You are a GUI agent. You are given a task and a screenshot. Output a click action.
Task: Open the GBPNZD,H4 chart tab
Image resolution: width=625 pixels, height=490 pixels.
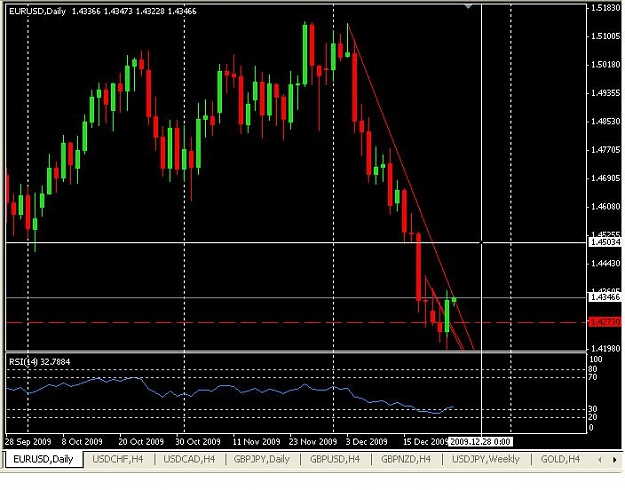pos(406,459)
